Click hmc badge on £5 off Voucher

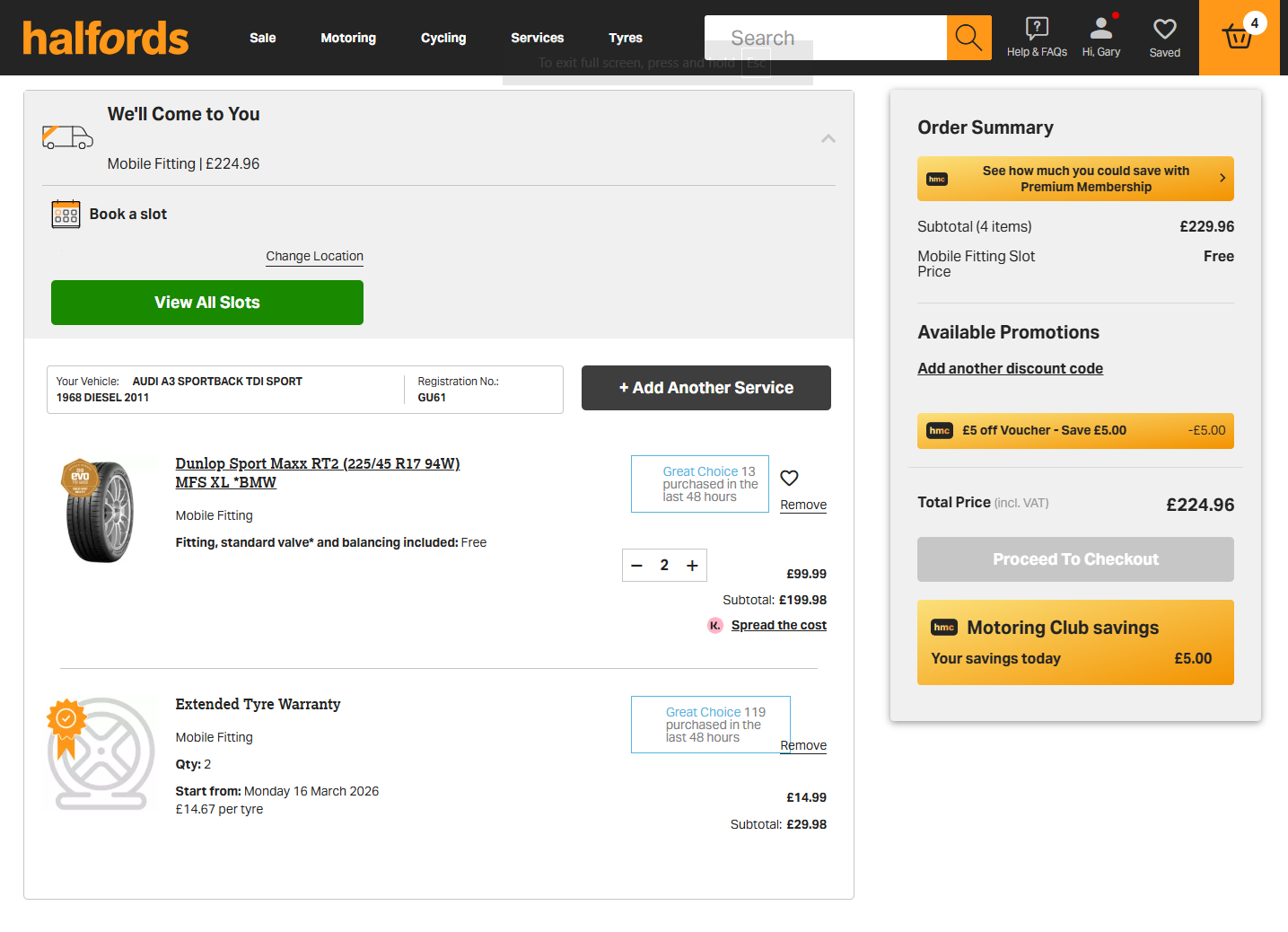940,431
